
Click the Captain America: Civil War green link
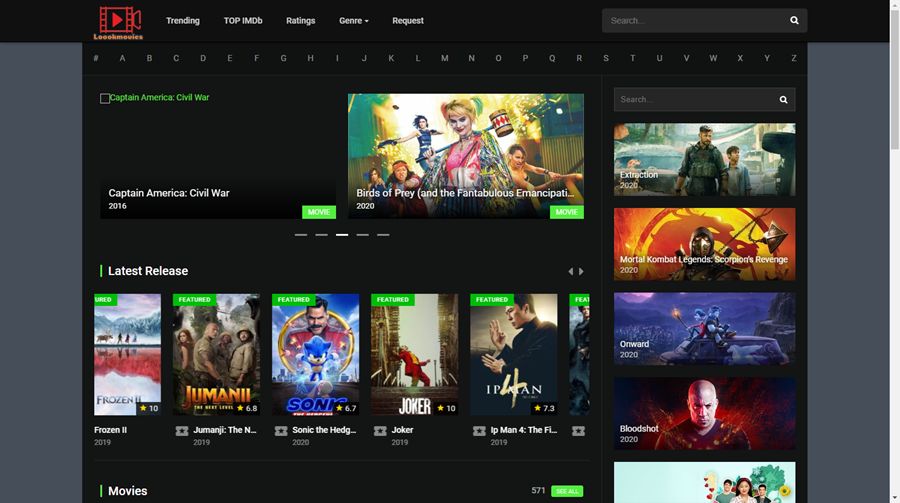159,98
